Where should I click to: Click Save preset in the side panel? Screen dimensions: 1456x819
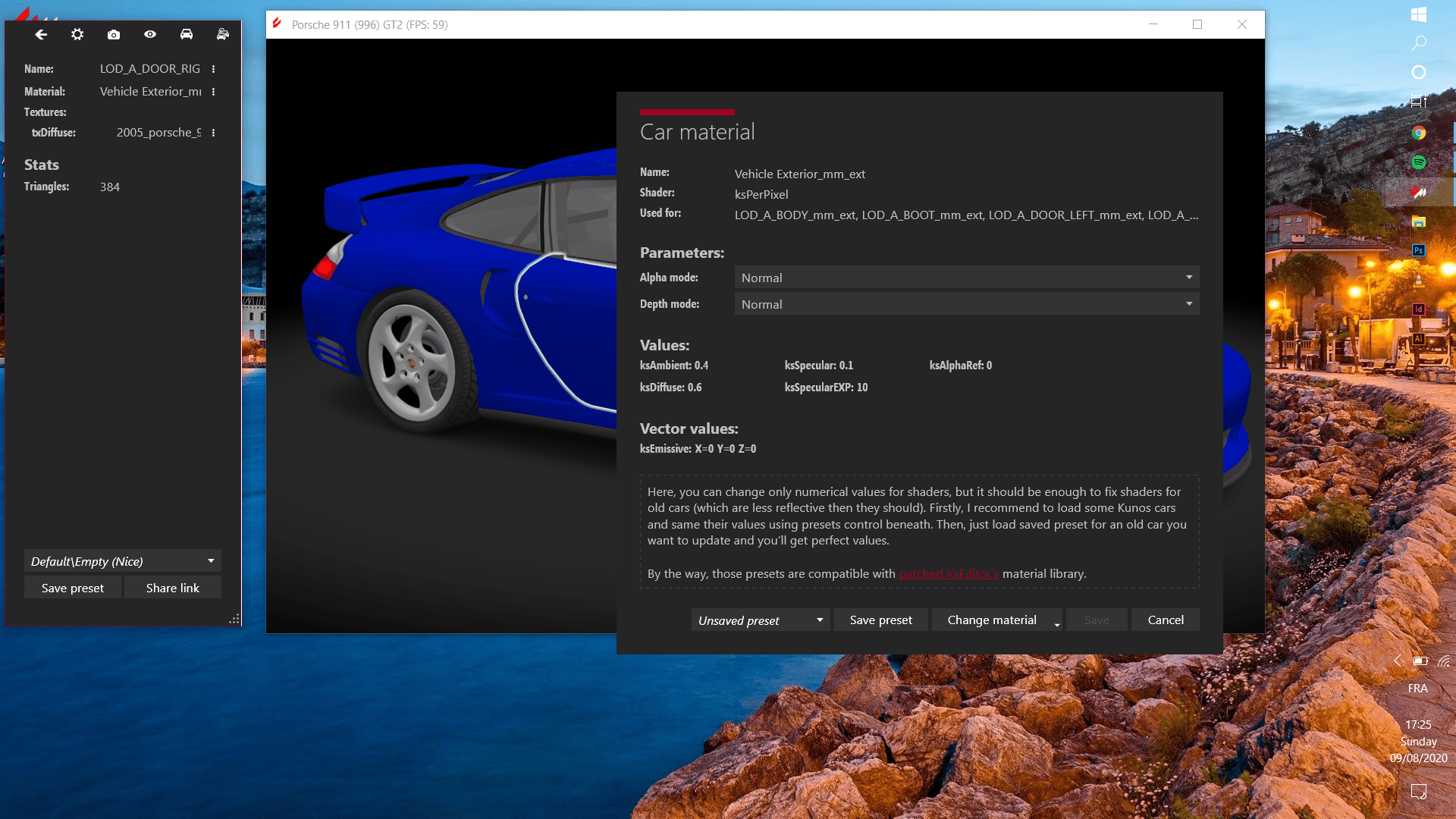73,588
